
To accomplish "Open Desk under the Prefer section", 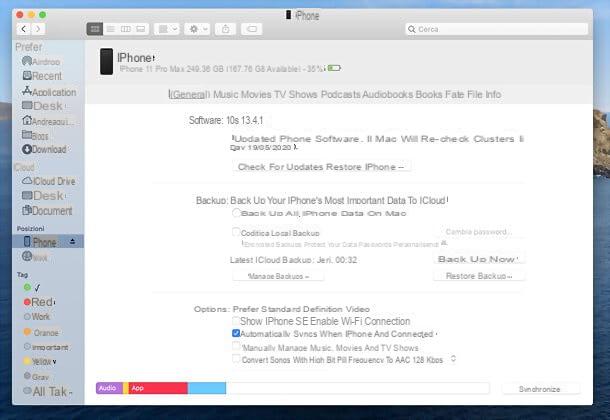I will pyautogui.click(x=44, y=106).
